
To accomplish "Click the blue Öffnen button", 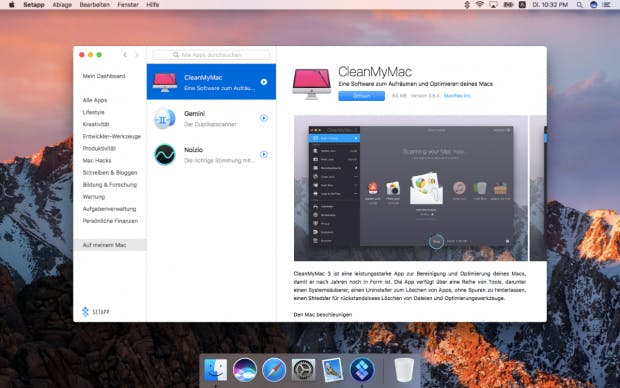I will click(x=361, y=96).
